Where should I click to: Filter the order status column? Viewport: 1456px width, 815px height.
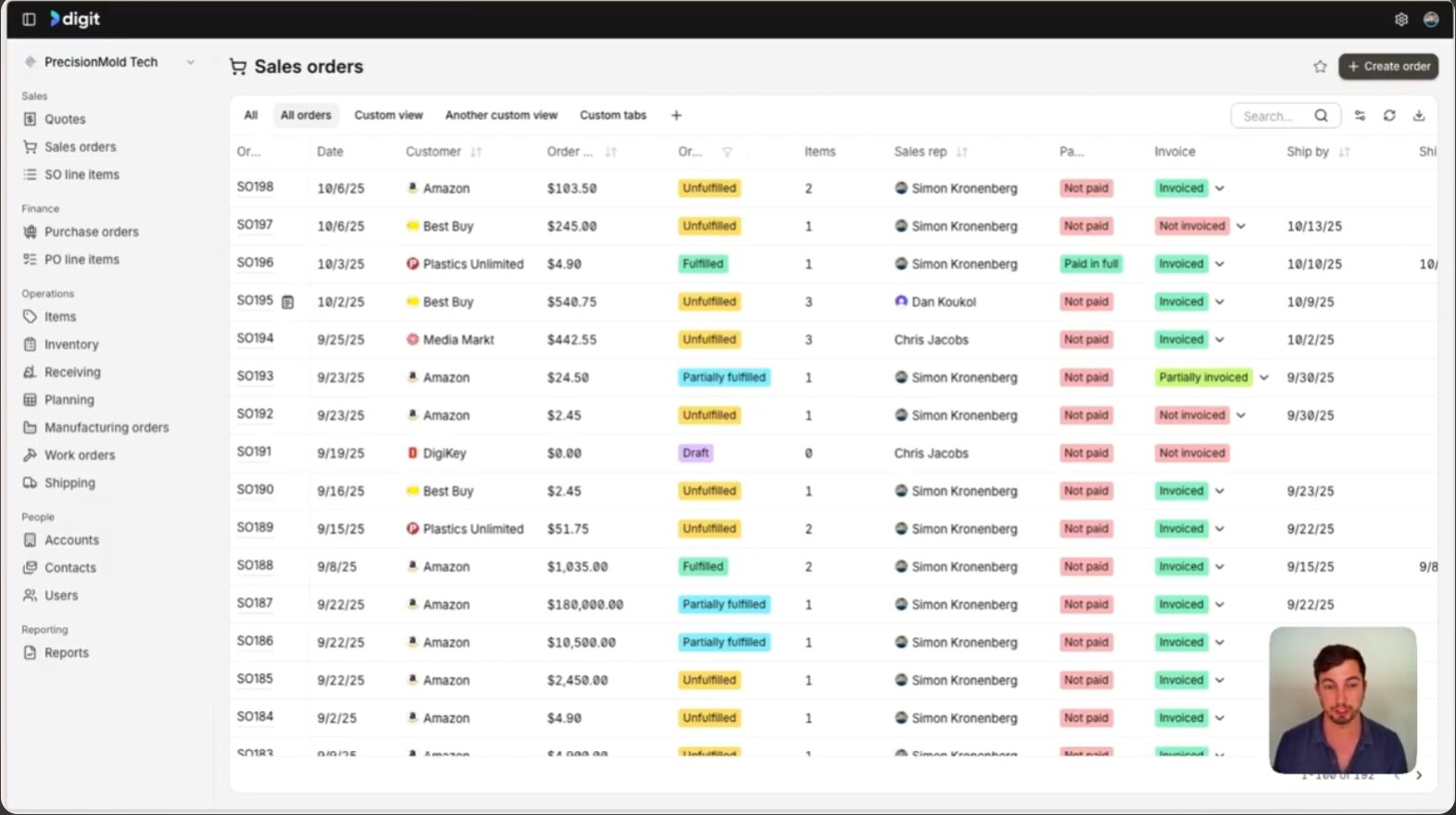pos(727,152)
